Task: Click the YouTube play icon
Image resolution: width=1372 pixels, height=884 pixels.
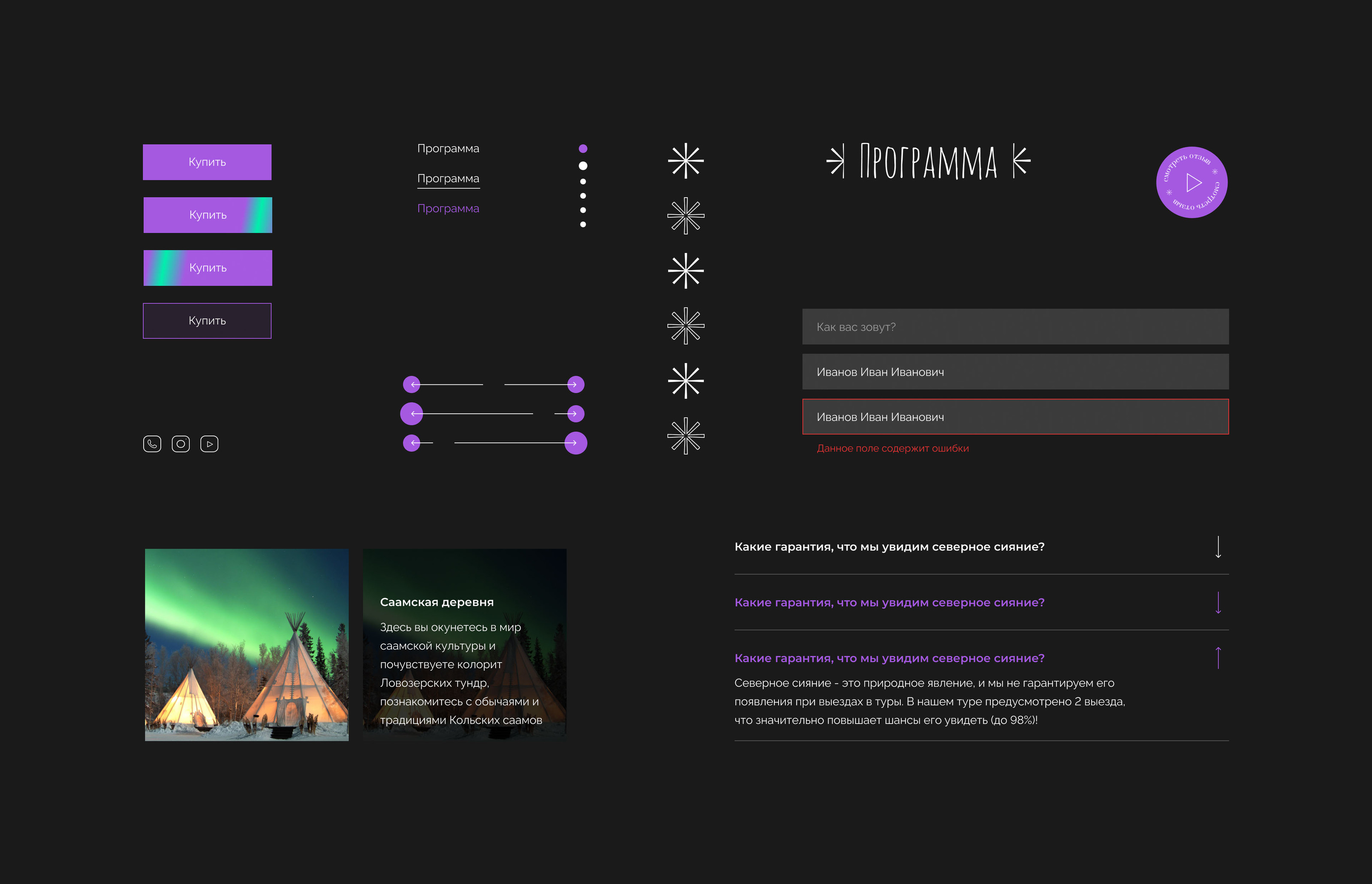Action: (x=210, y=444)
